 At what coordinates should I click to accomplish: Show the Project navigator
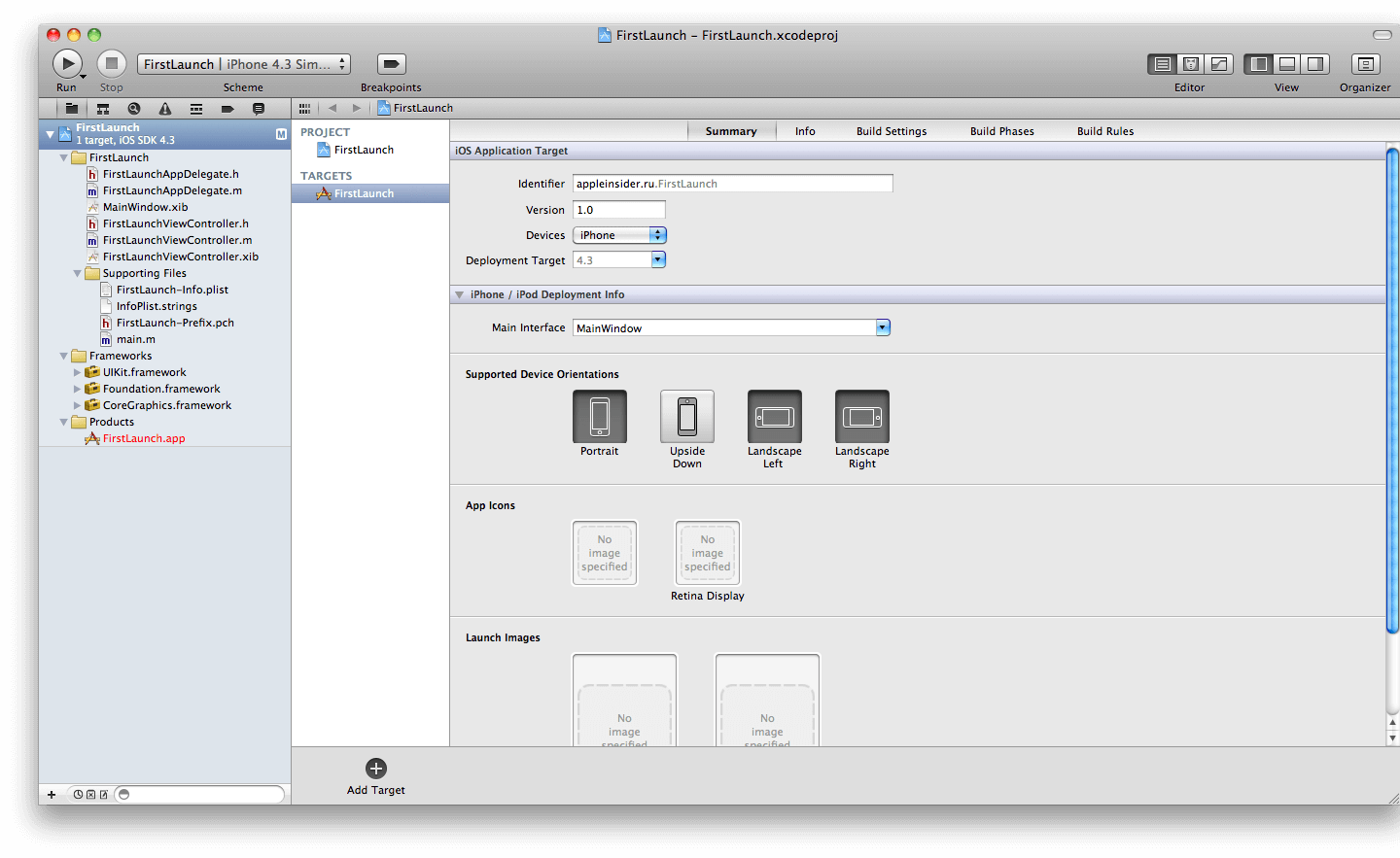tap(72, 109)
